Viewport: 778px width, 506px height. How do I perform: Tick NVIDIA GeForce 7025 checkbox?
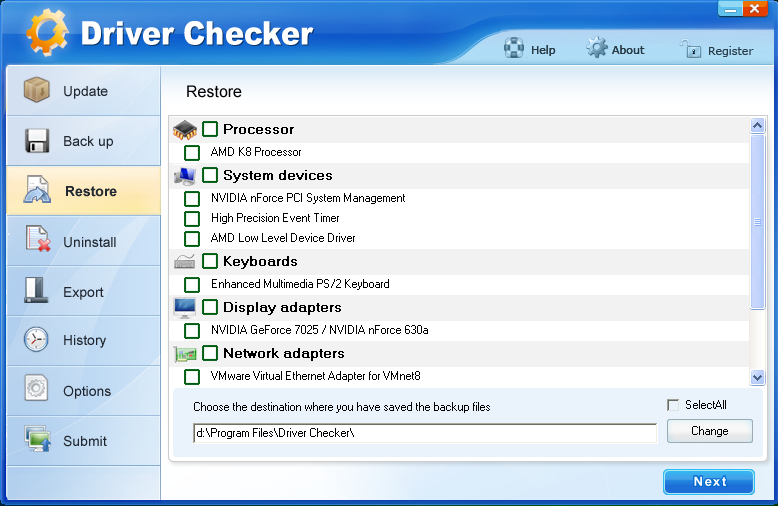(x=192, y=331)
